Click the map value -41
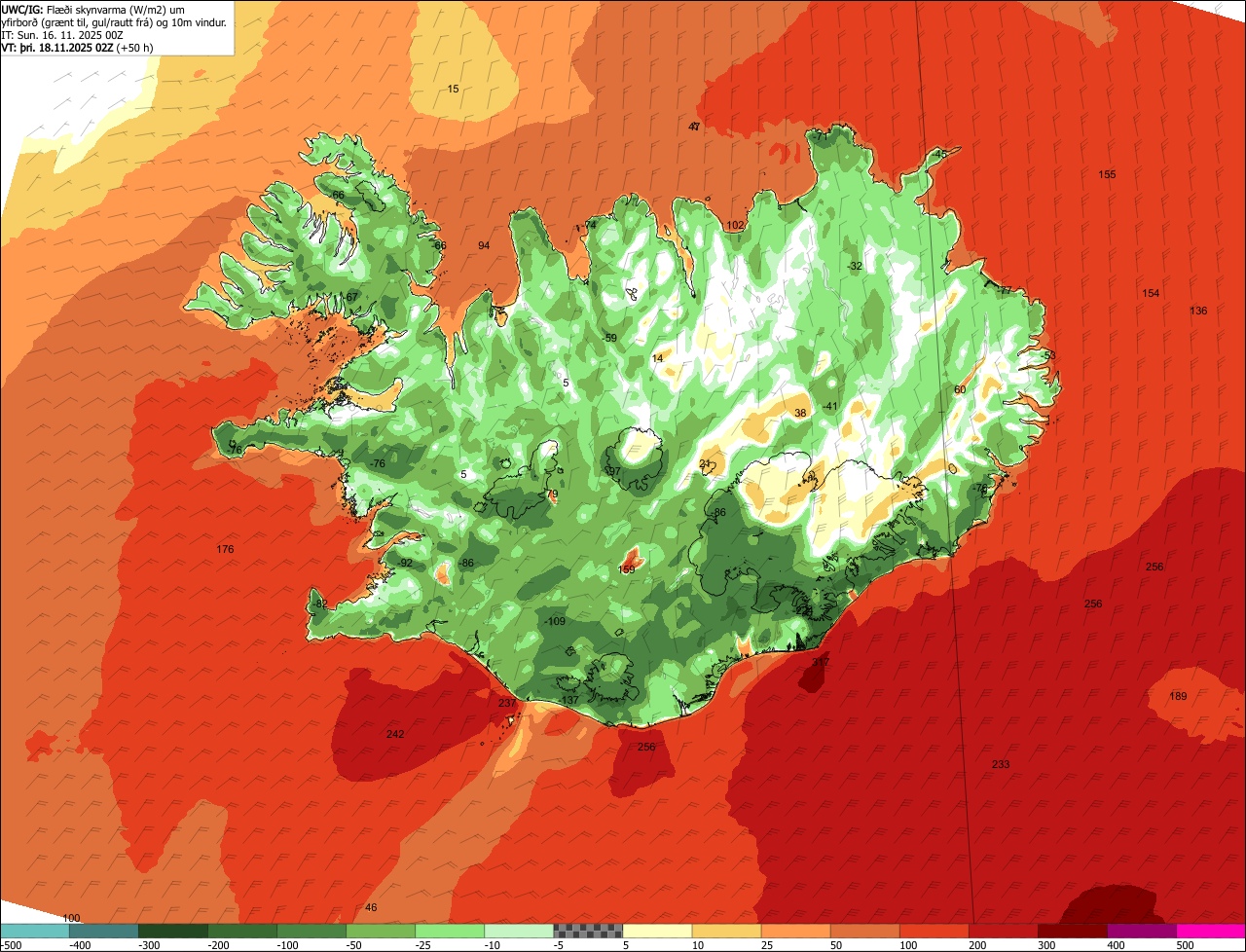 pyautogui.click(x=829, y=407)
